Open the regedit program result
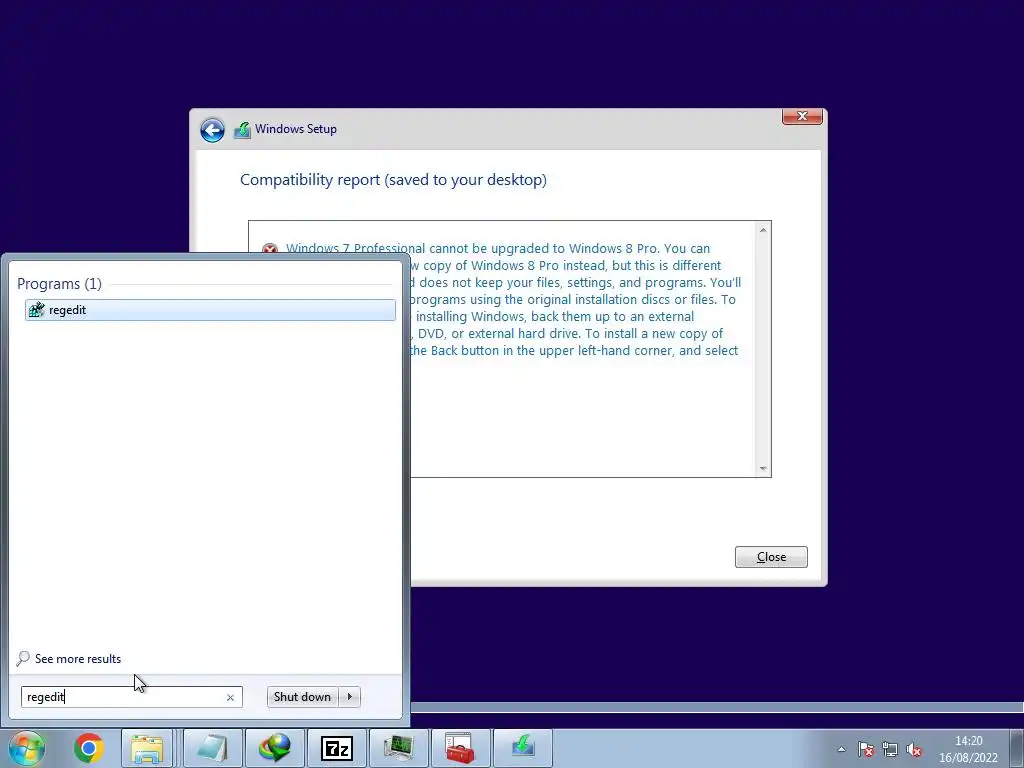The image size is (1024, 768). pyautogui.click(x=210, y=310)
